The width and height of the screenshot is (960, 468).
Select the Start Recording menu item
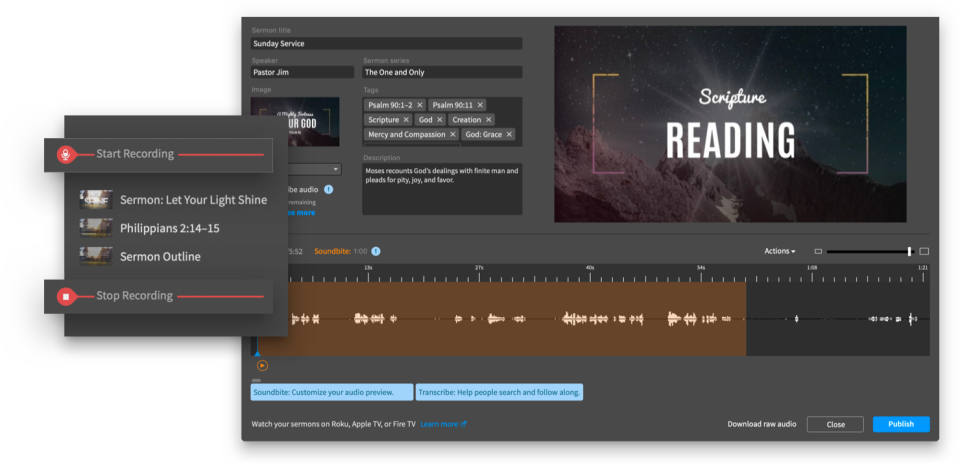click(158, 155)
